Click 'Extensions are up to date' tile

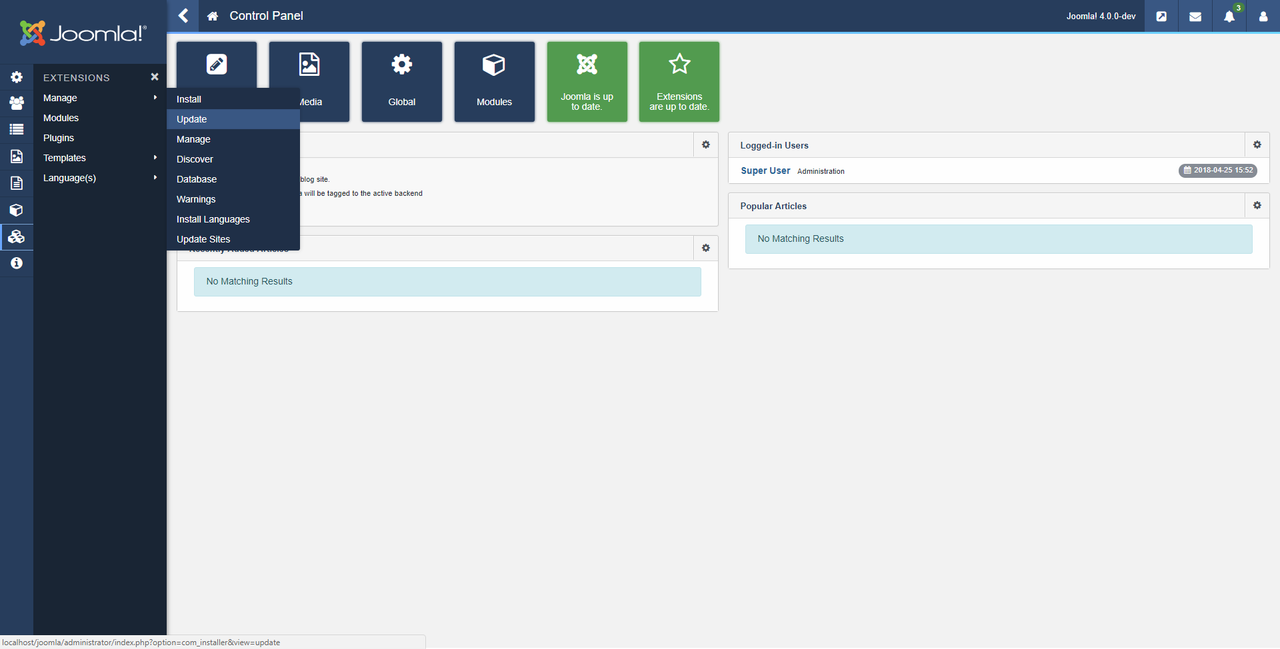click(679, 81)
